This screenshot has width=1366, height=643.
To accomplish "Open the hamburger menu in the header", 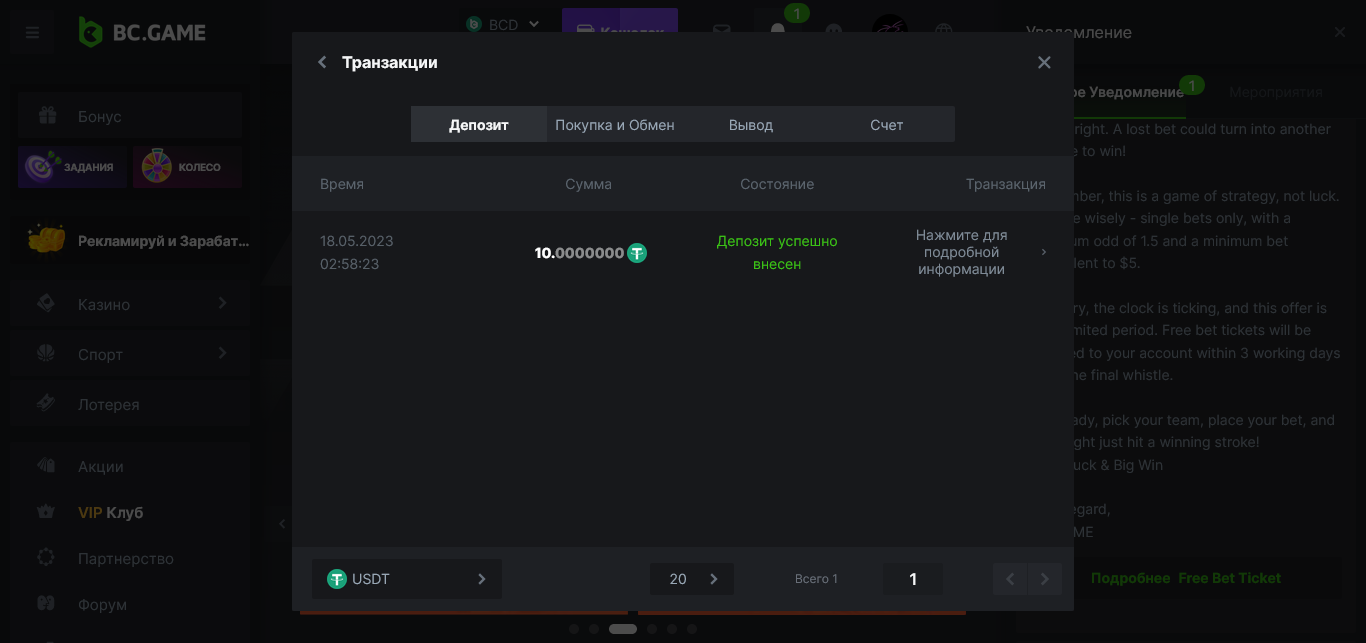I will coord(33,33).
